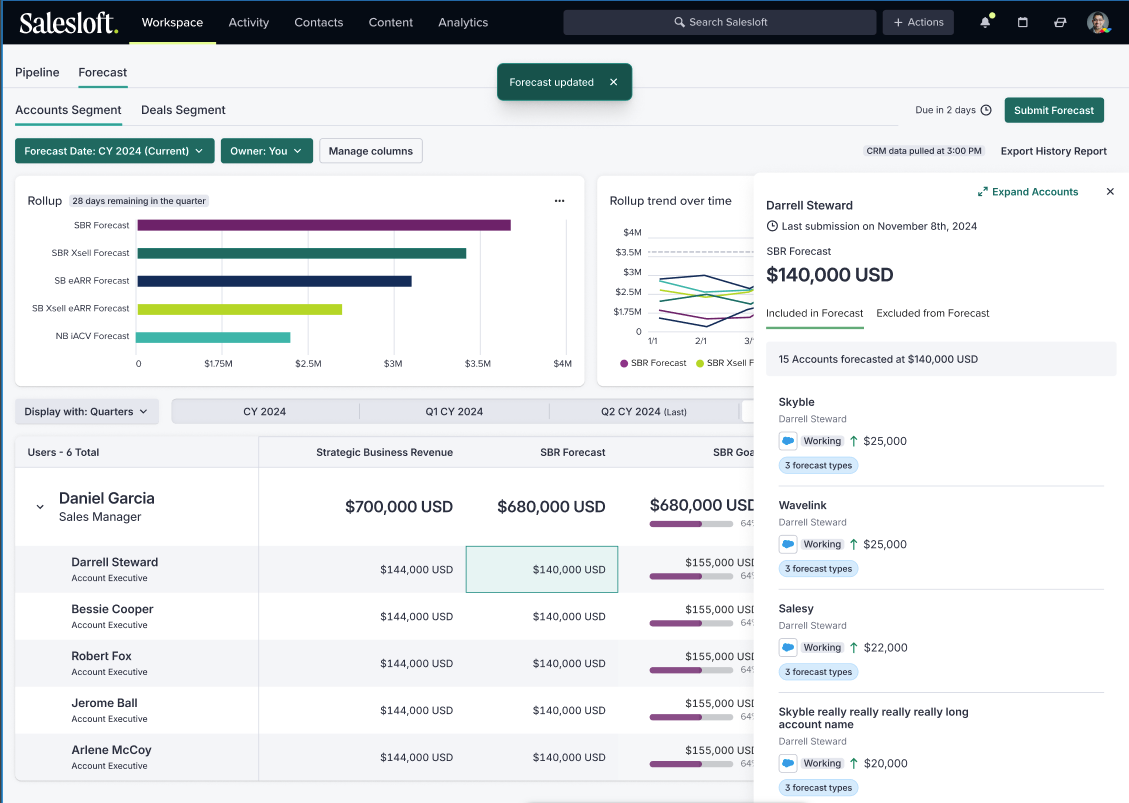Select the Q2 CY 2024 (Last) segment

644,412
